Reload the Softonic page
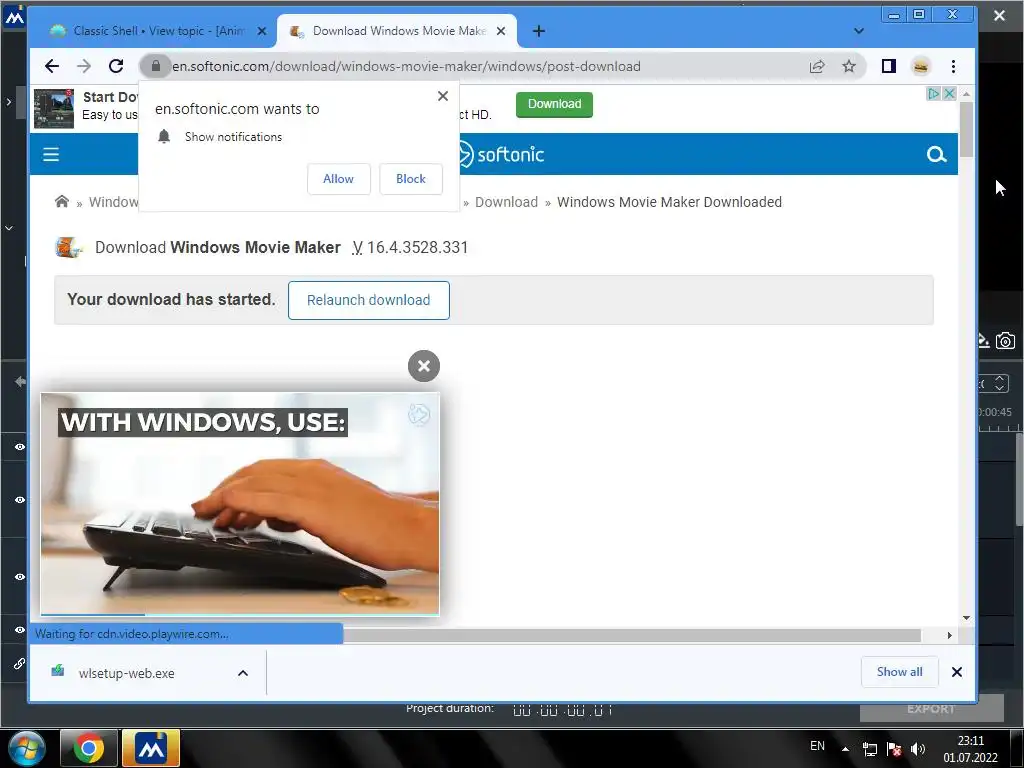Viewport: 1024px width, 768px height. pos(116,66)
